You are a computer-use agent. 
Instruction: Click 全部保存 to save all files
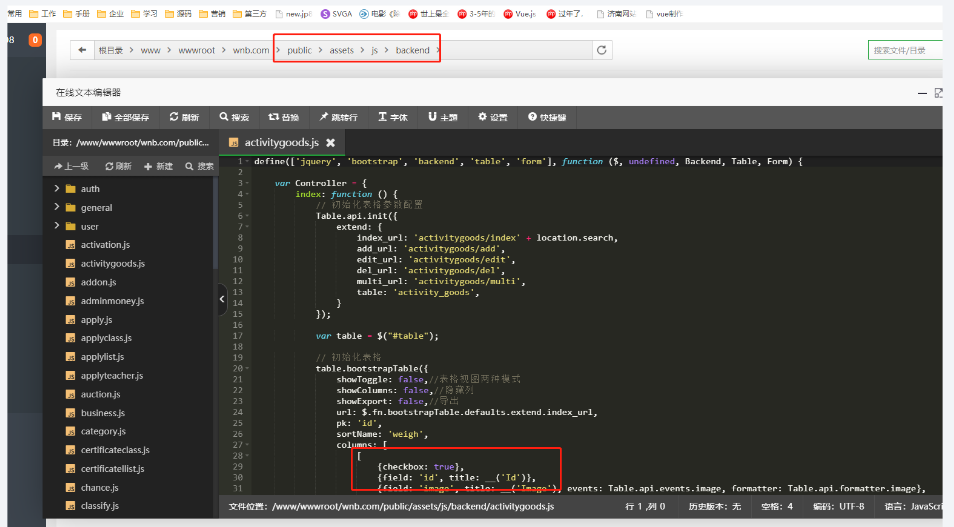click(x=125, y=117)
